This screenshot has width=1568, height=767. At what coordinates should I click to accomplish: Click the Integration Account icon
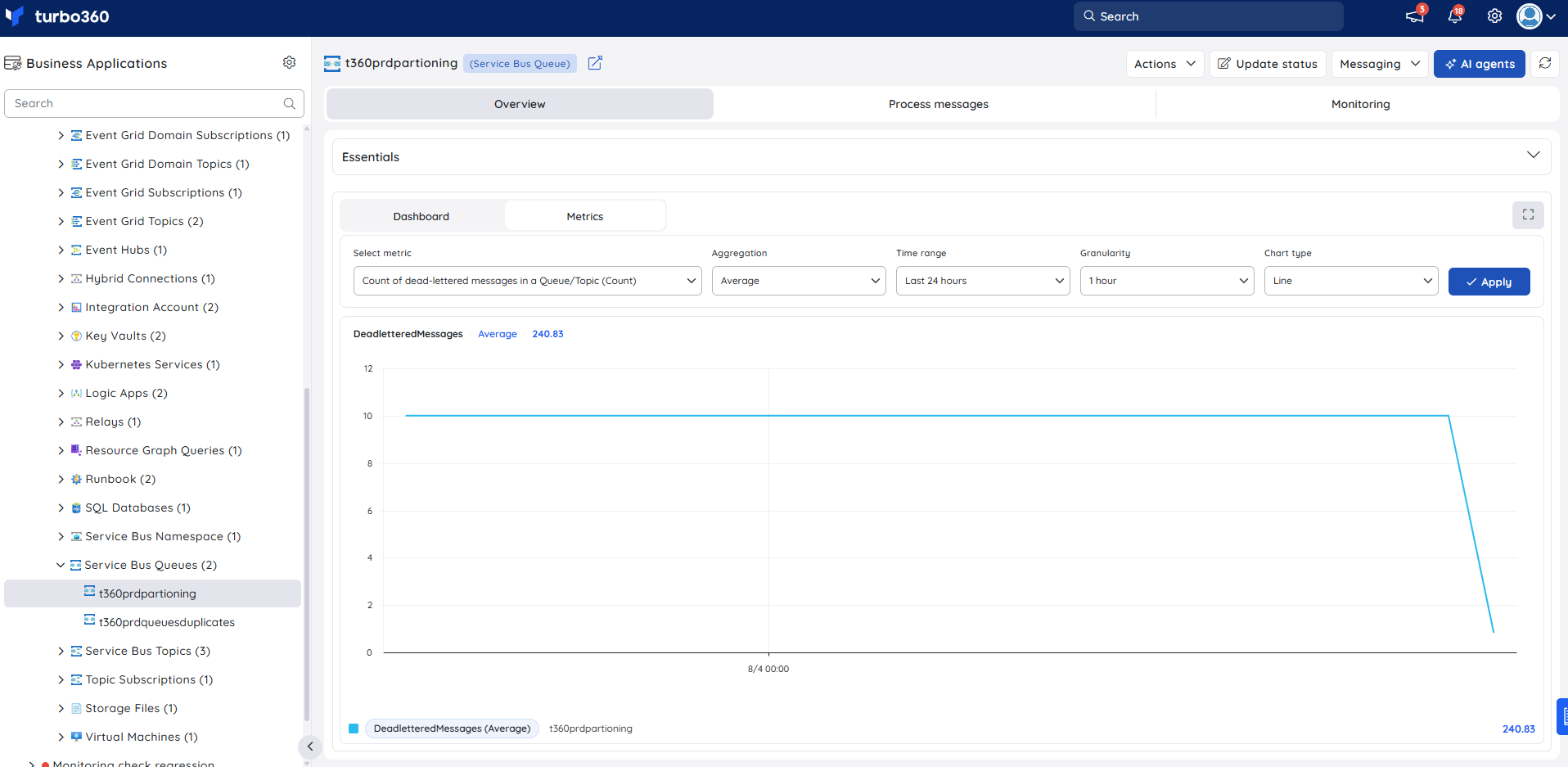(x=76, y=307)
